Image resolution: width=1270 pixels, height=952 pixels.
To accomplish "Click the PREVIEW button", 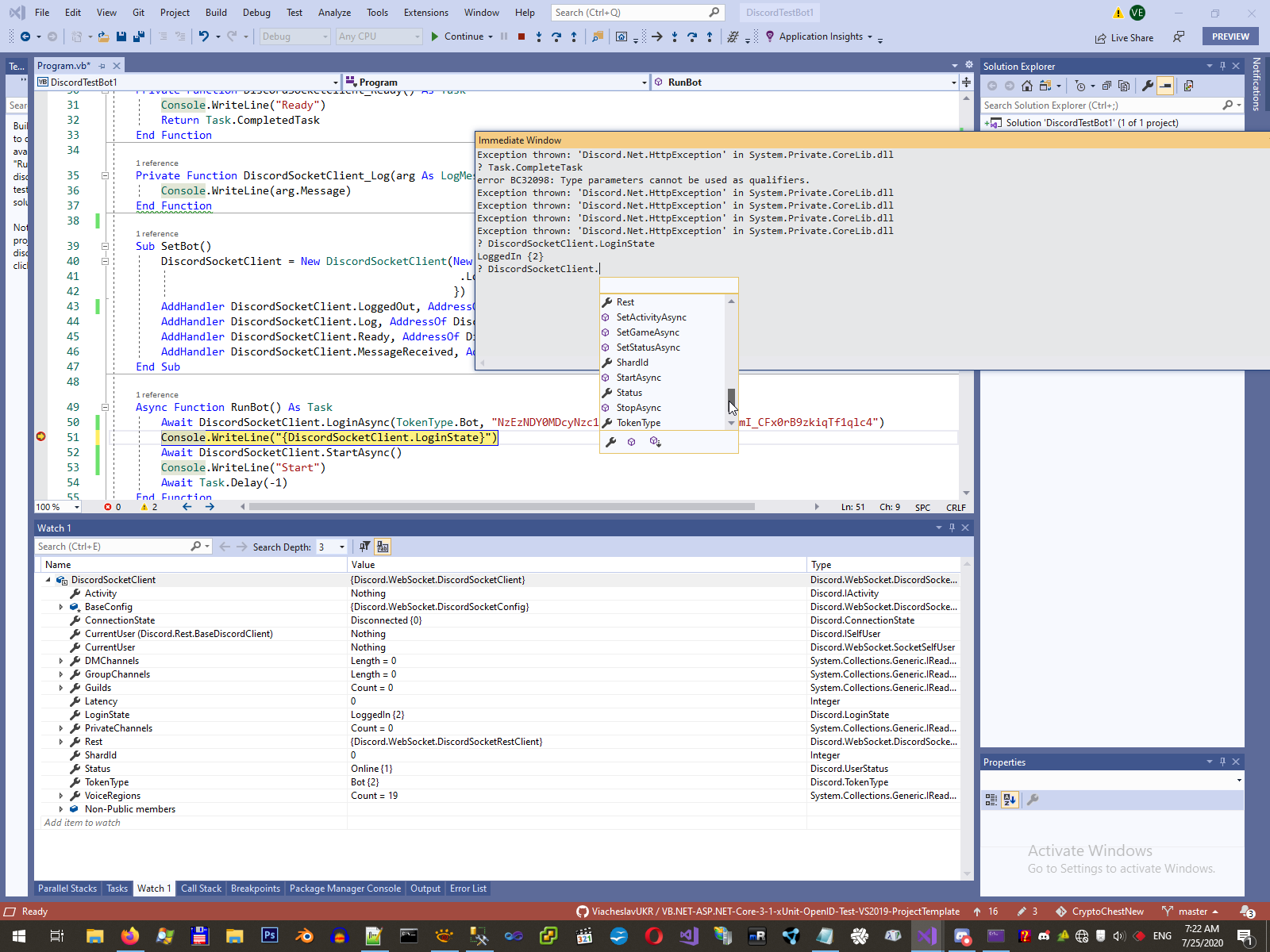I will coord(1230,36).
